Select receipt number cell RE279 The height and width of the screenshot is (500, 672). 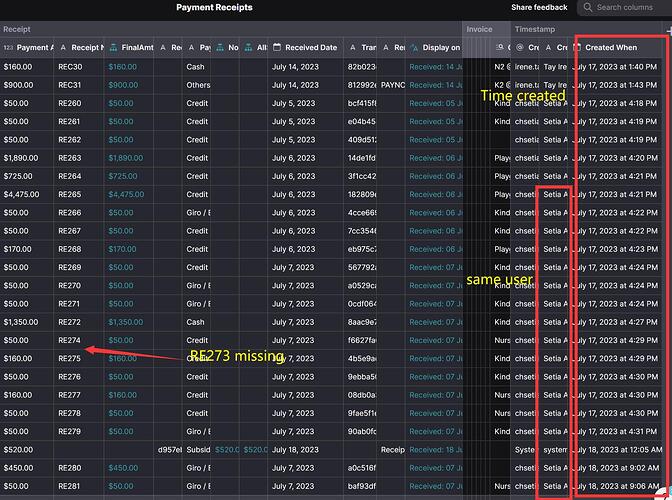[x=78, y=431]
